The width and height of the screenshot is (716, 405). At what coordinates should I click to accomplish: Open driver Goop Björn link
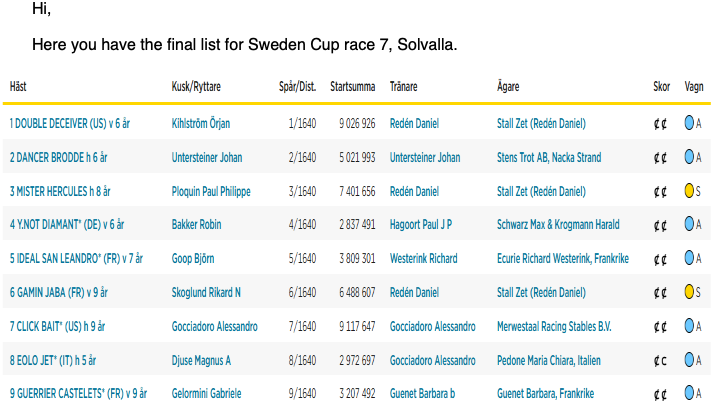pyautogui.click(x=193, y=258)
